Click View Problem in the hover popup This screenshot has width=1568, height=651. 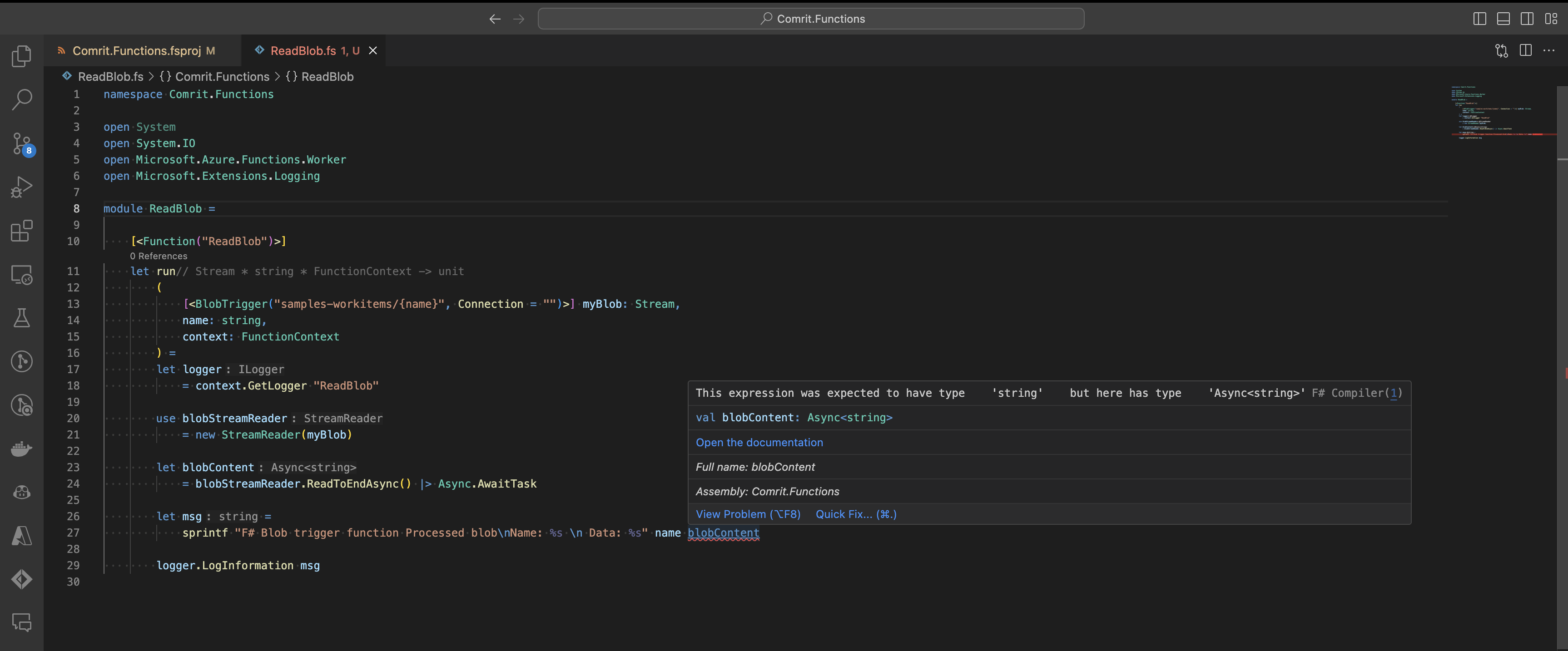click(748, 514)
